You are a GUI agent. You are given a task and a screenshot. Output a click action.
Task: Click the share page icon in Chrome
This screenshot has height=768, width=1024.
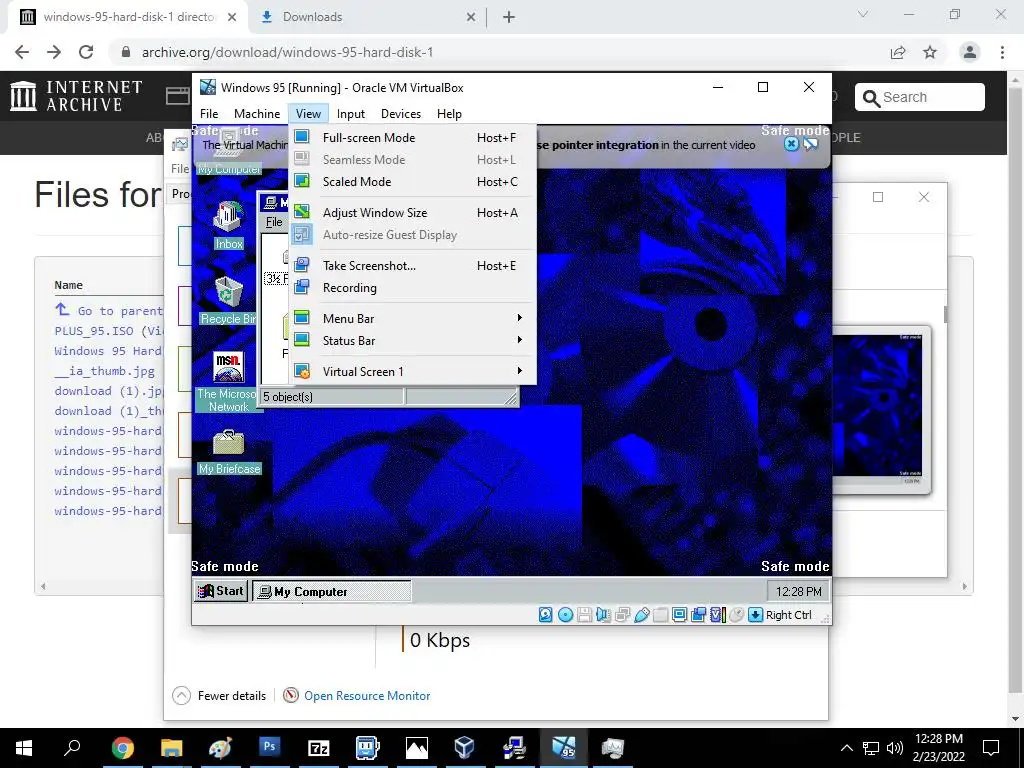click(x=898, y=52)
